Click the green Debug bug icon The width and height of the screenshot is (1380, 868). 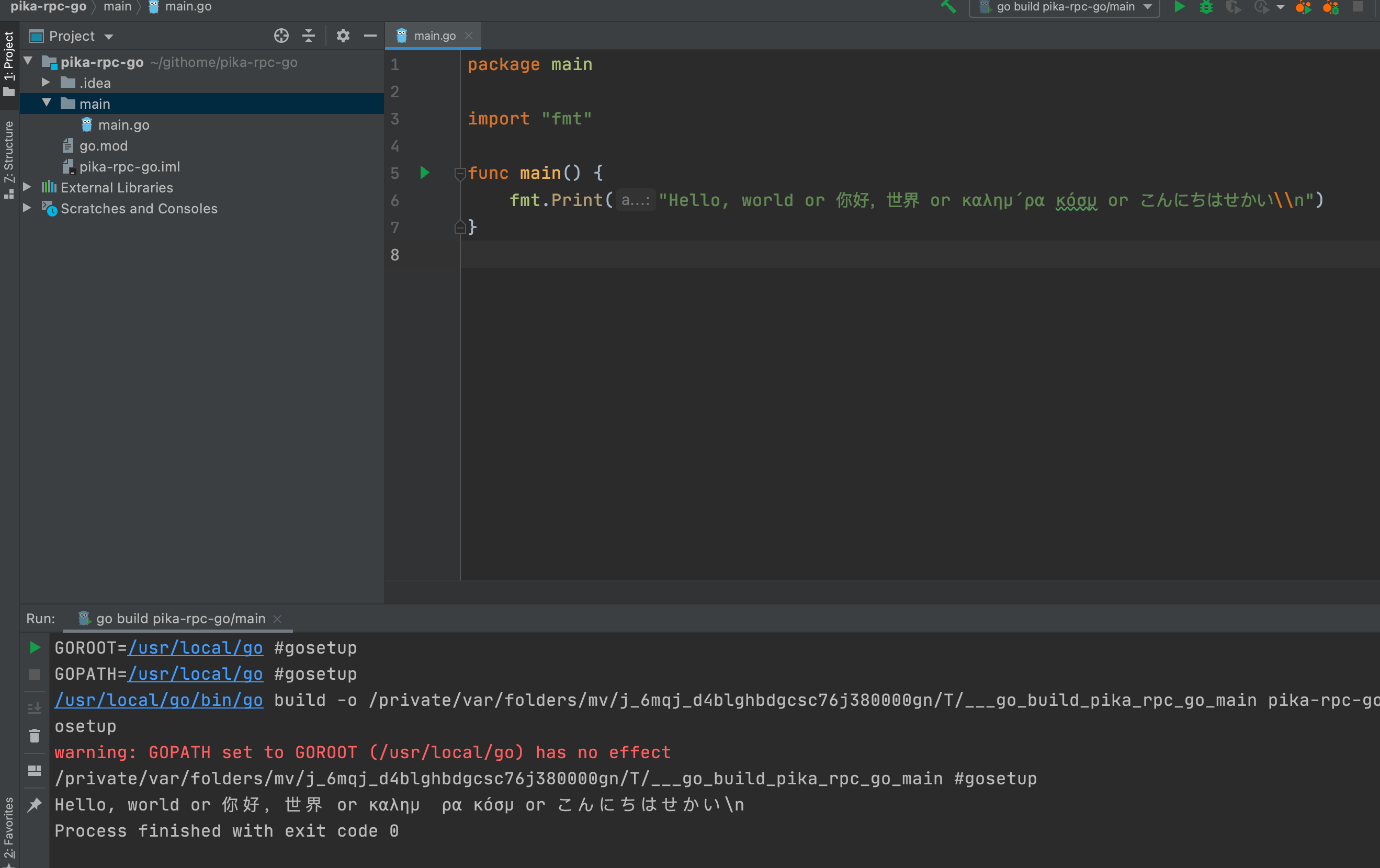[x=1206, y=7]
